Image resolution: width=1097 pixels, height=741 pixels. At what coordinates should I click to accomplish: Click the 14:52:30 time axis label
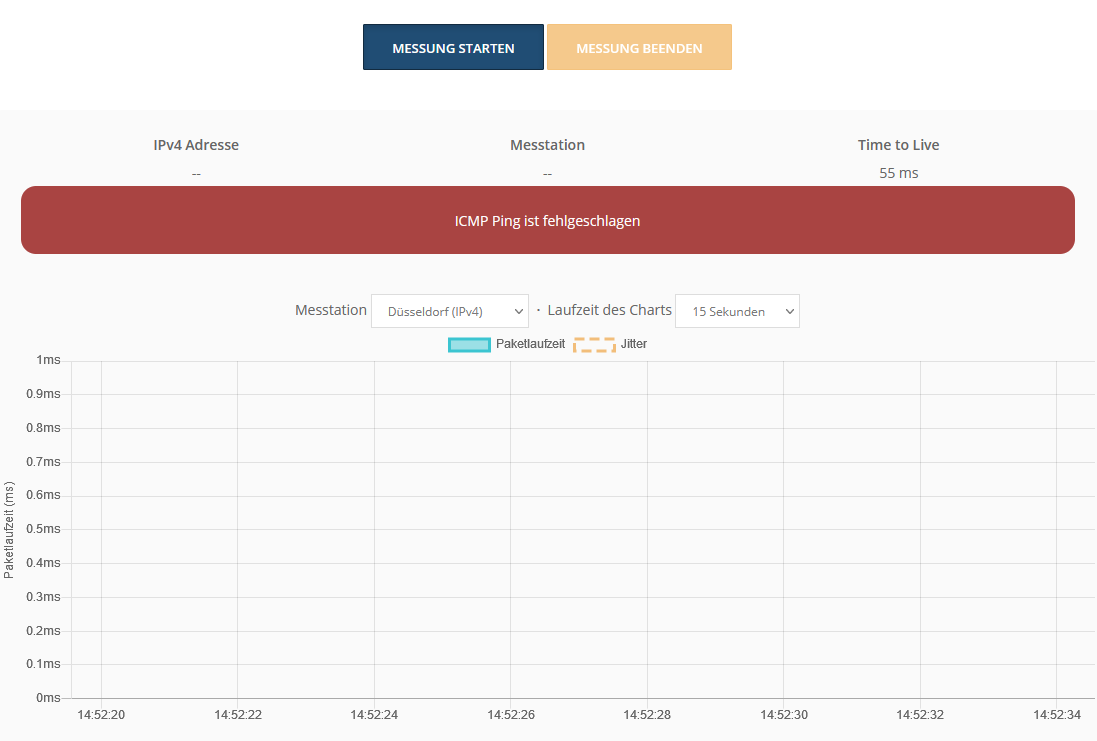coord(784,715)
